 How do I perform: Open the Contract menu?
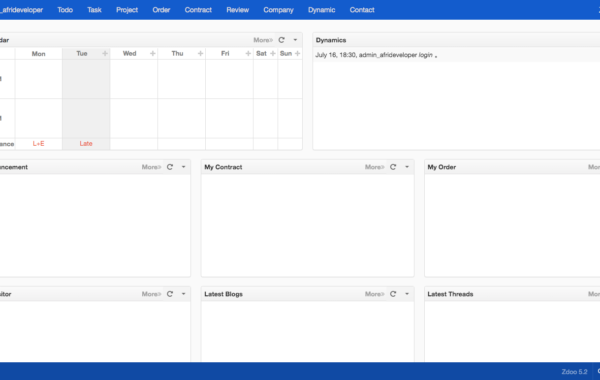coord(198,10)
